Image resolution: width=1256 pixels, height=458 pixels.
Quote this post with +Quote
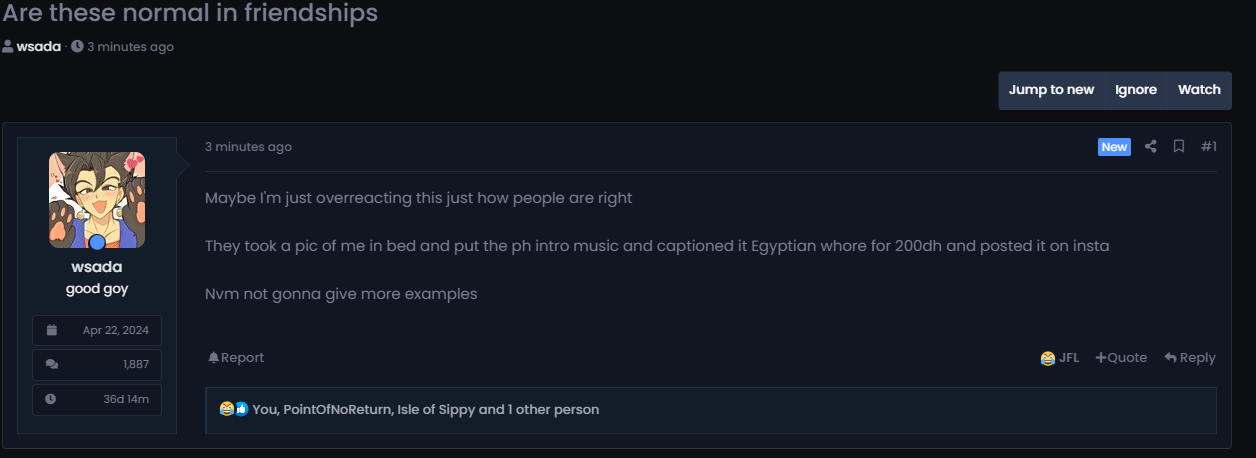[x=1121, y=358]
